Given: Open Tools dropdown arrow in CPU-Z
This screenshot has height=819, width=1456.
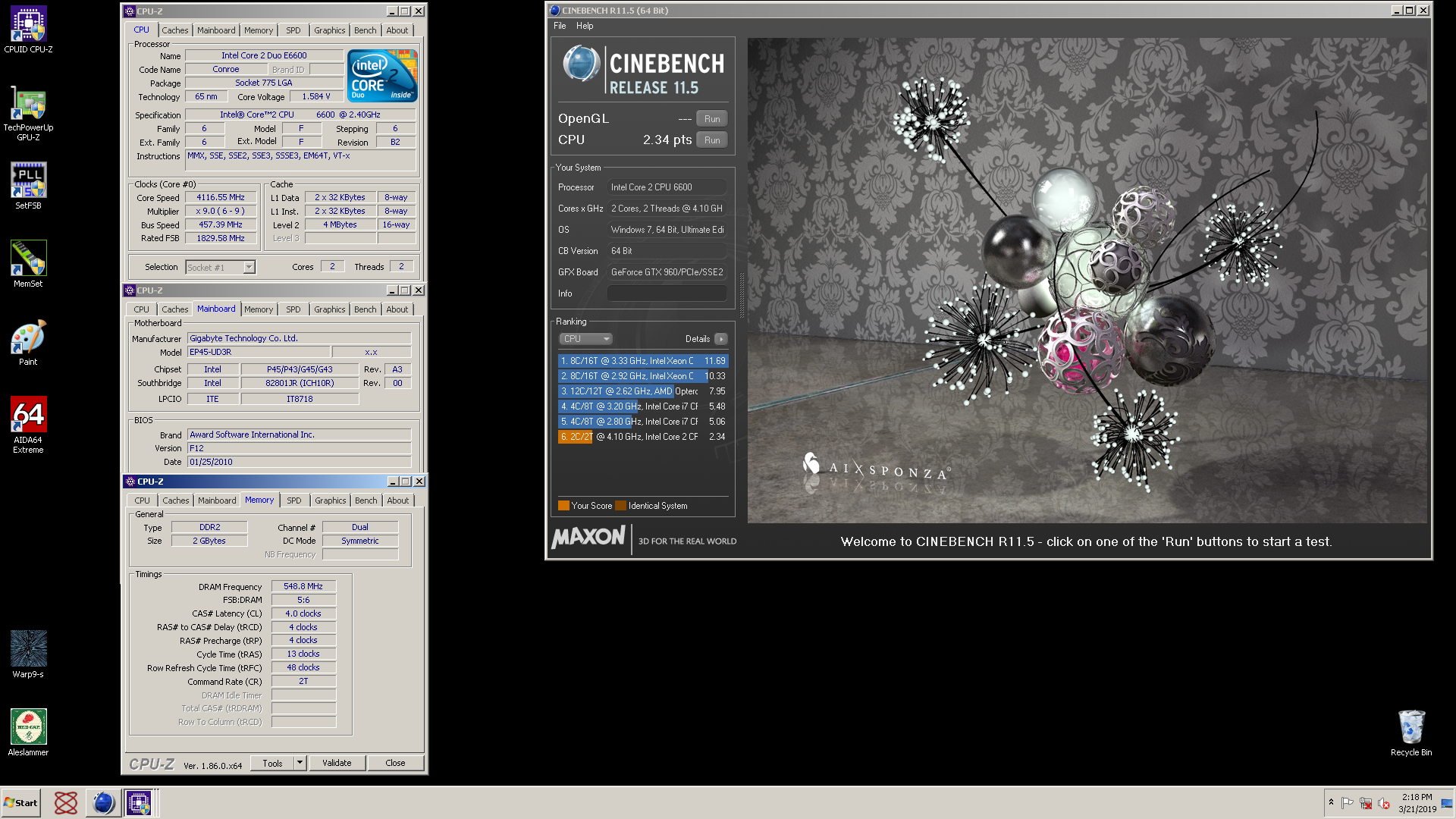Looking at the screenshot, I should coord(300,764).
